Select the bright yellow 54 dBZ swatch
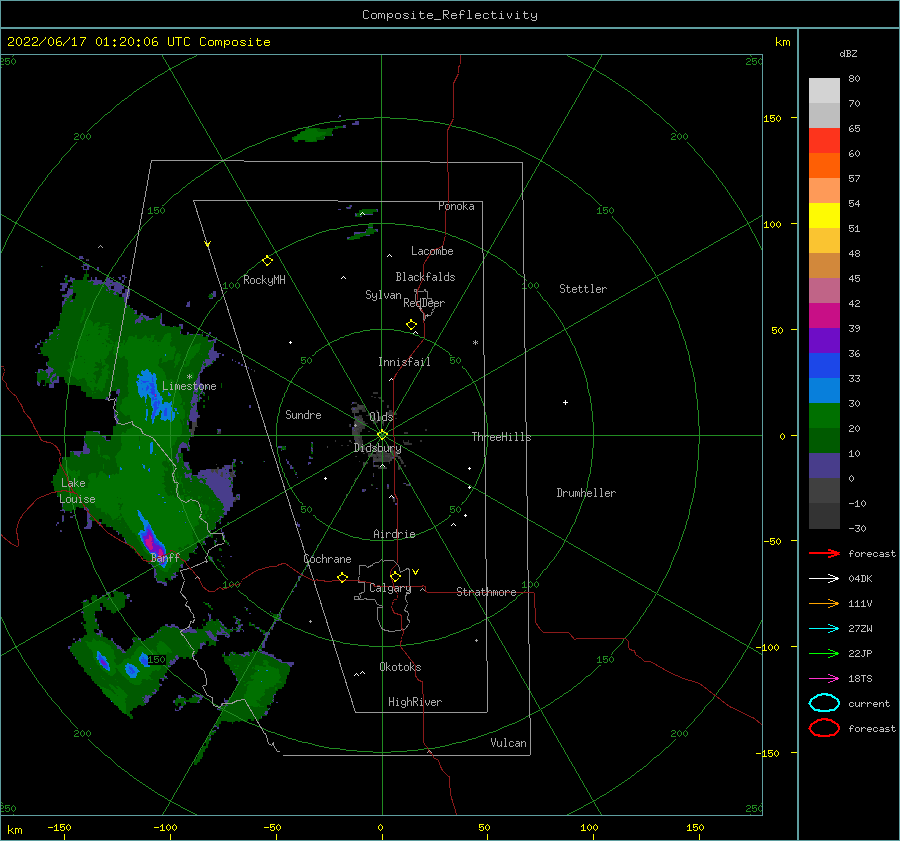This screenshot has height=841, width=900. pos(824,215)
